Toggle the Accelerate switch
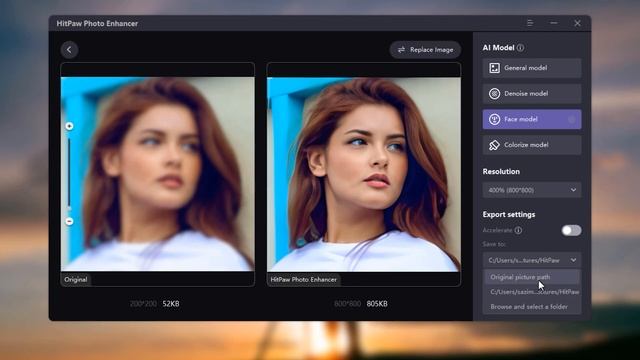 pyautogui.click(x=571, y=230)
